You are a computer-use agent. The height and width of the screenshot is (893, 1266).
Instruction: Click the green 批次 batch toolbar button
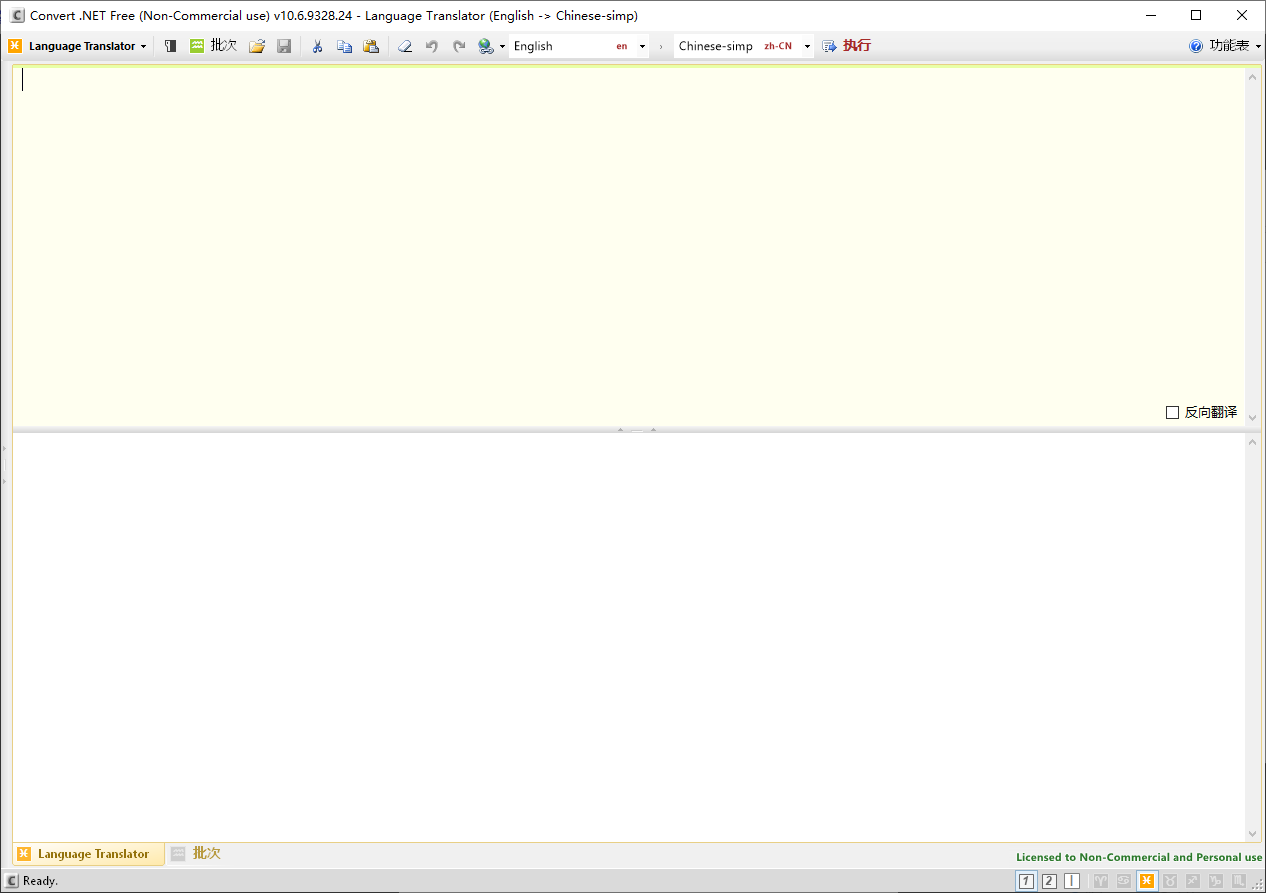213,46
